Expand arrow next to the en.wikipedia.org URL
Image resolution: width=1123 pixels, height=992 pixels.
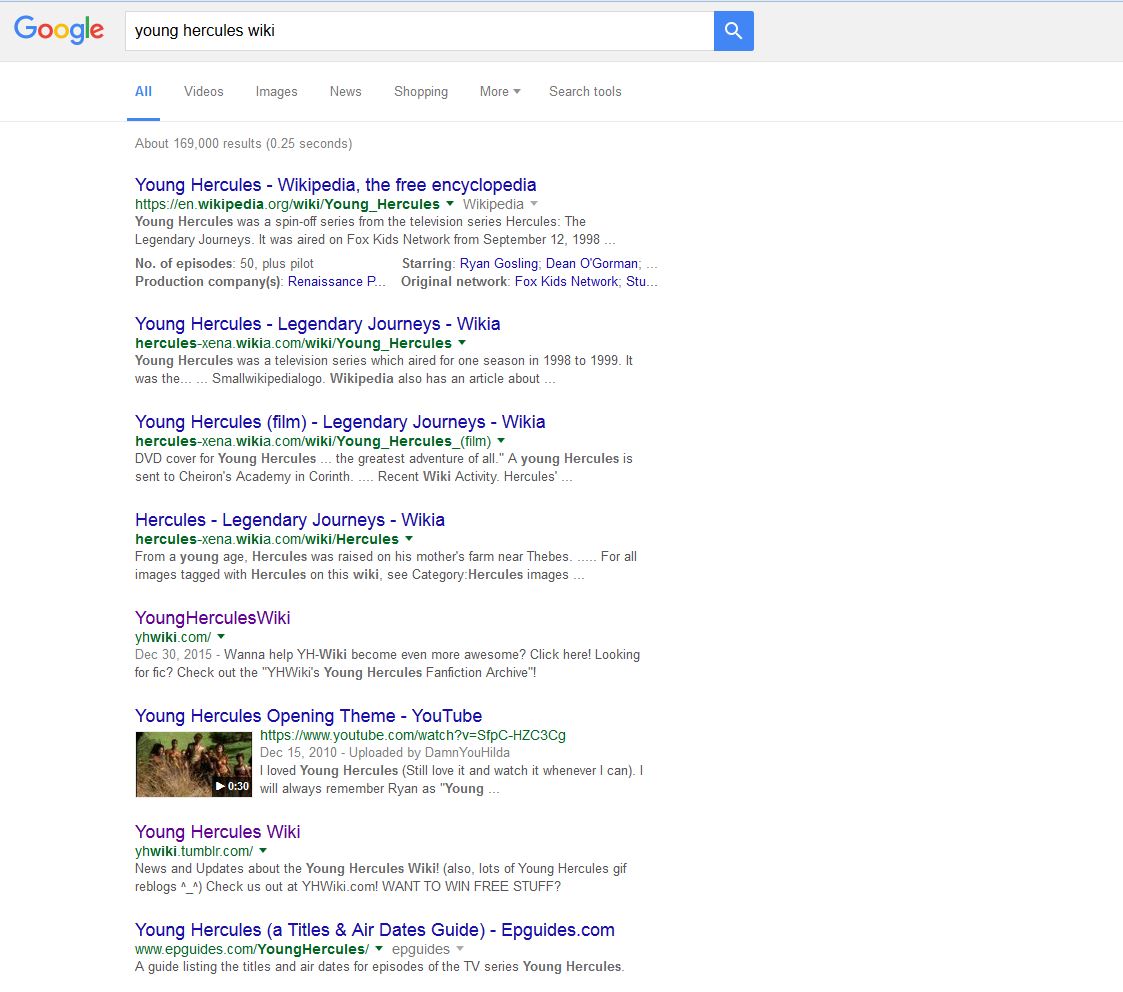pos(449,204)
